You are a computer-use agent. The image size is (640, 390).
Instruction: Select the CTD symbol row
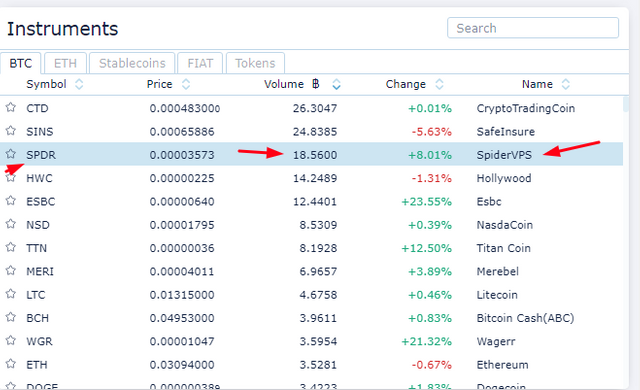pos(37,109)
